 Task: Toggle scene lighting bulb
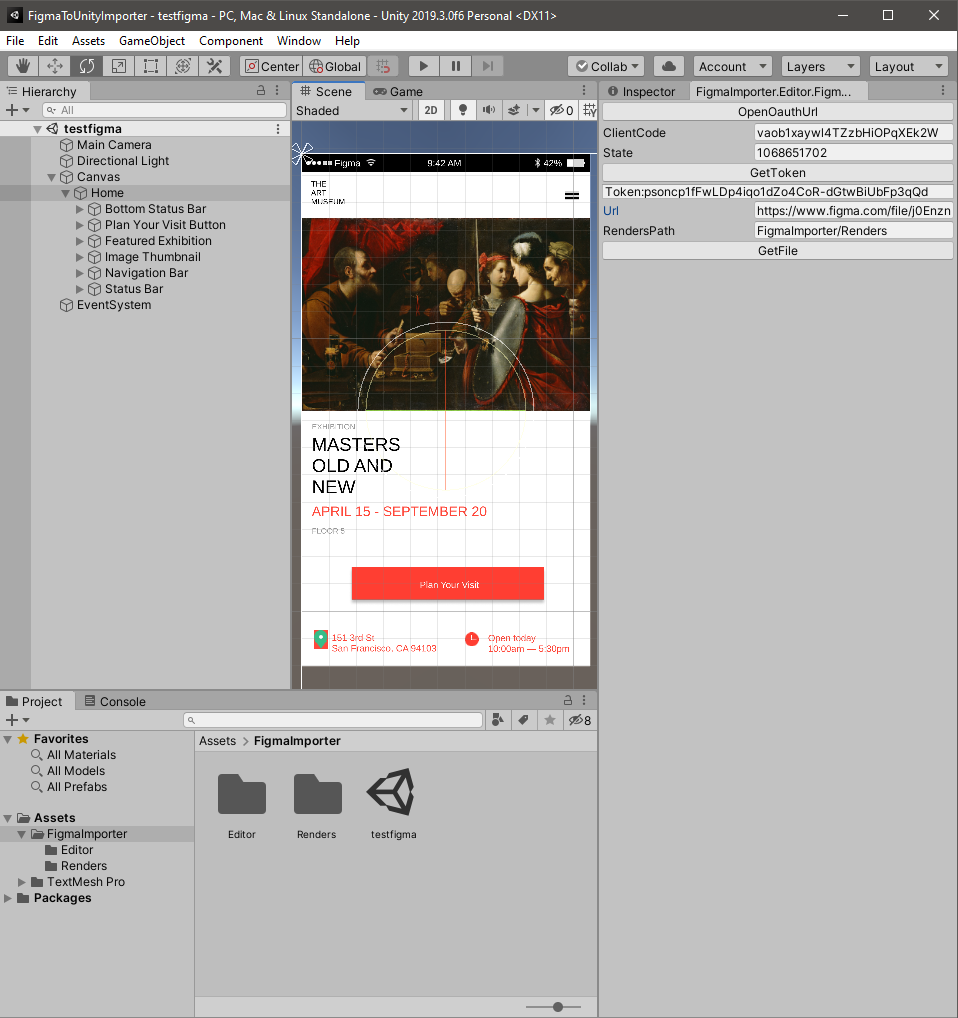[463, 111]
